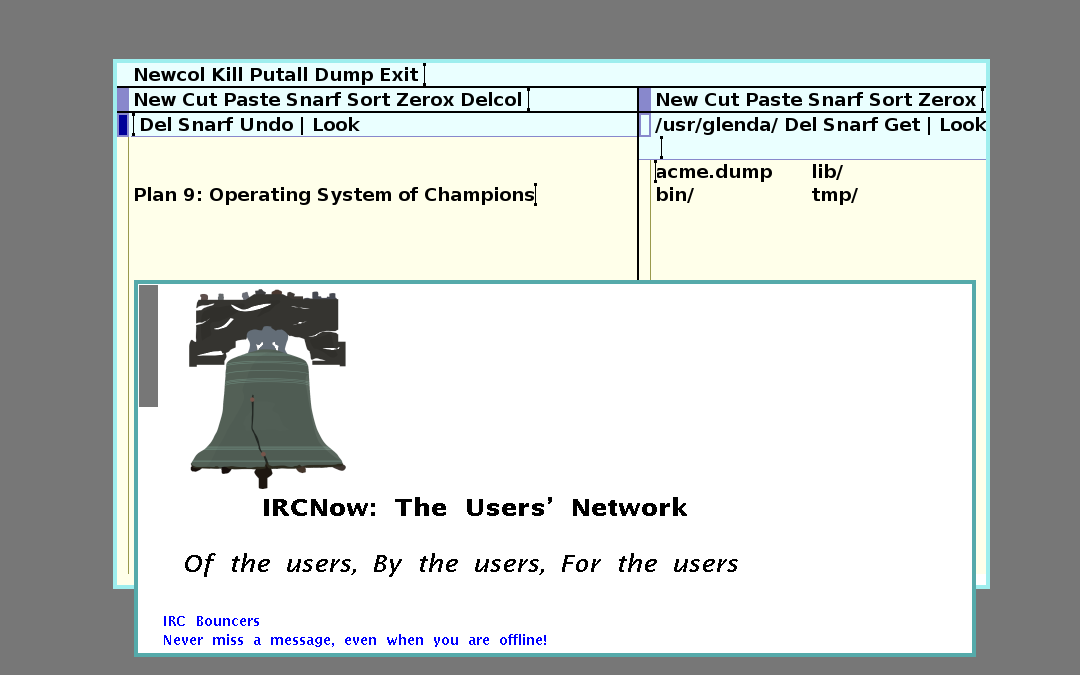Image resolution: width=1080 pixels, height=675 pixels.
Task: Run Dump in the top acme tag
Action: pos(346,74)
